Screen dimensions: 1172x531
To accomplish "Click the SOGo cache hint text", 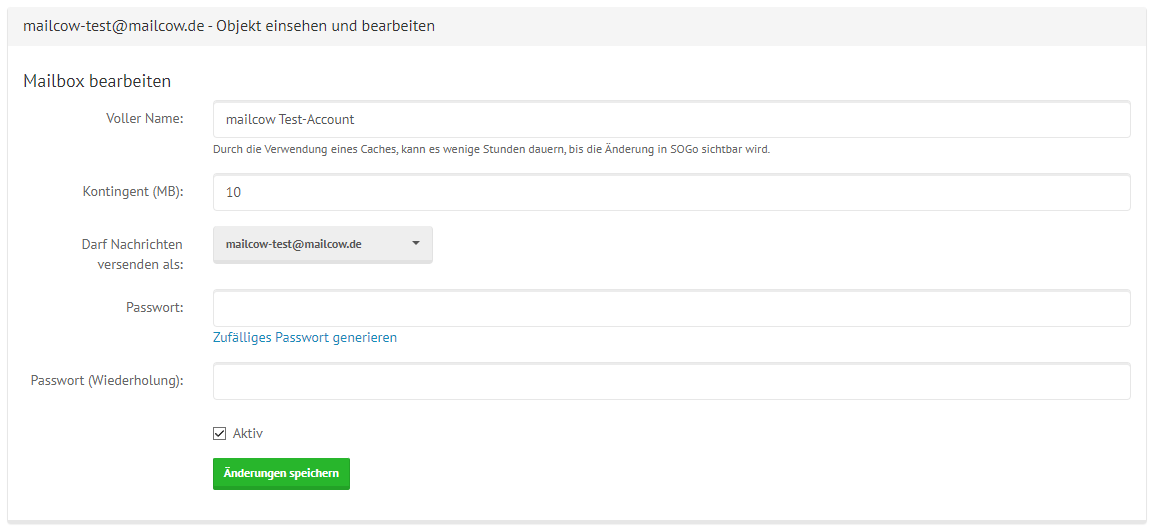I will [491, 150].
